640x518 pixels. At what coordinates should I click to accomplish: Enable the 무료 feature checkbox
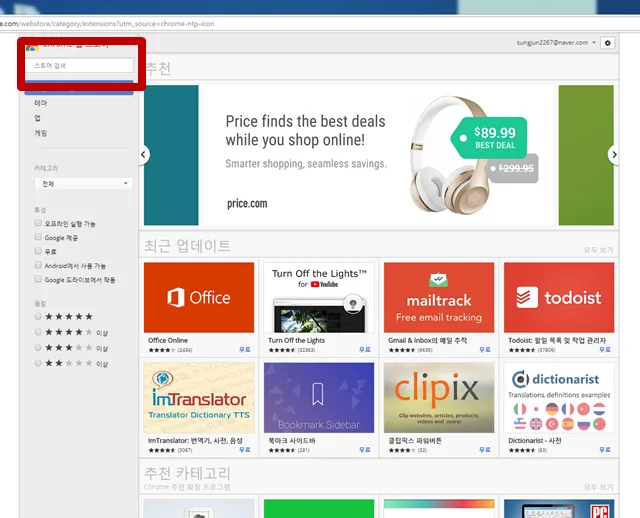click(x=38, y=251)
